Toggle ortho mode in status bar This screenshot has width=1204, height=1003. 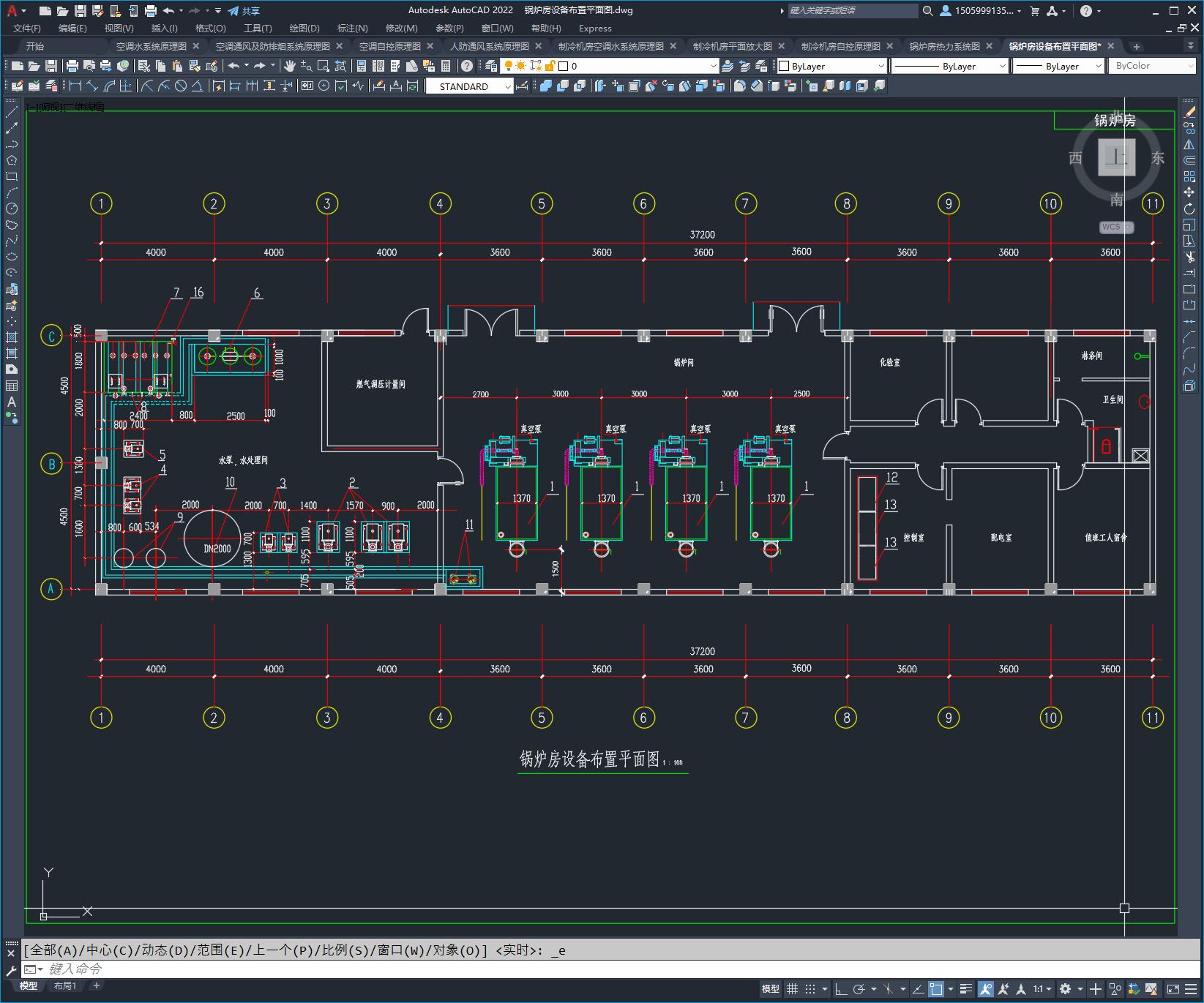(841, 989)
